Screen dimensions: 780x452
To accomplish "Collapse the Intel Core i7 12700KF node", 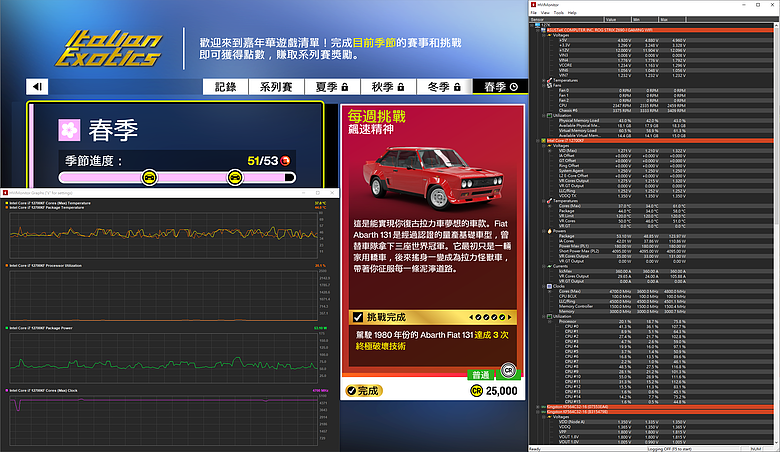I will [x=538, y=141].
